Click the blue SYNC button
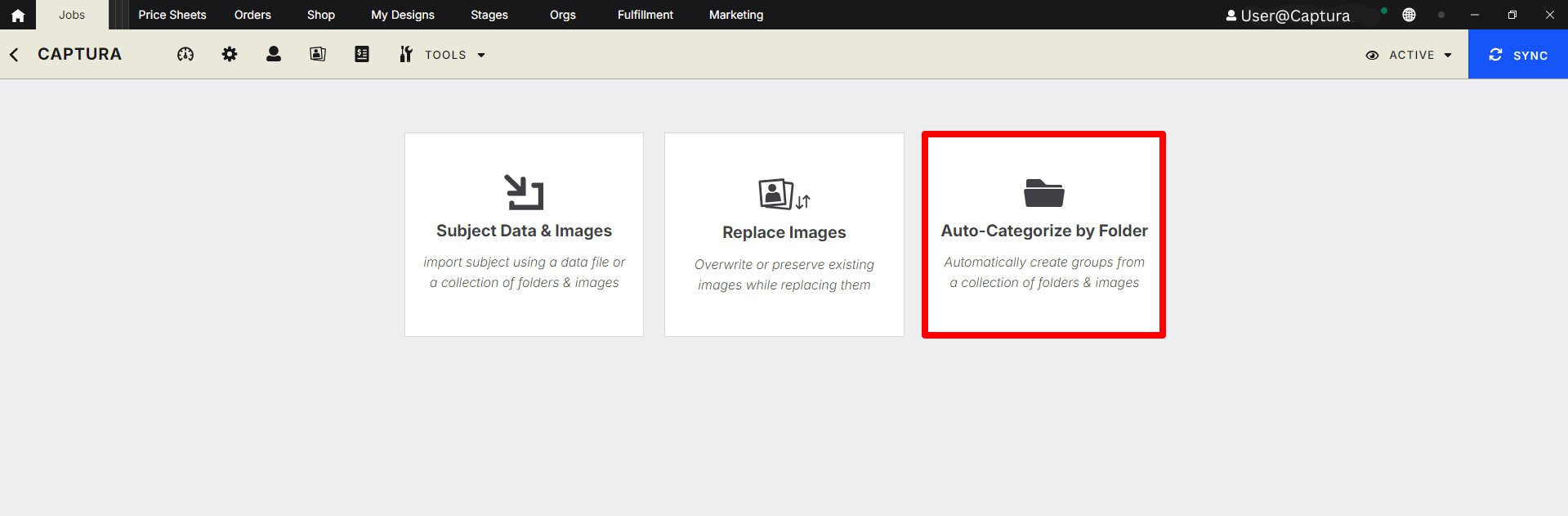 tap(1518, 55)
